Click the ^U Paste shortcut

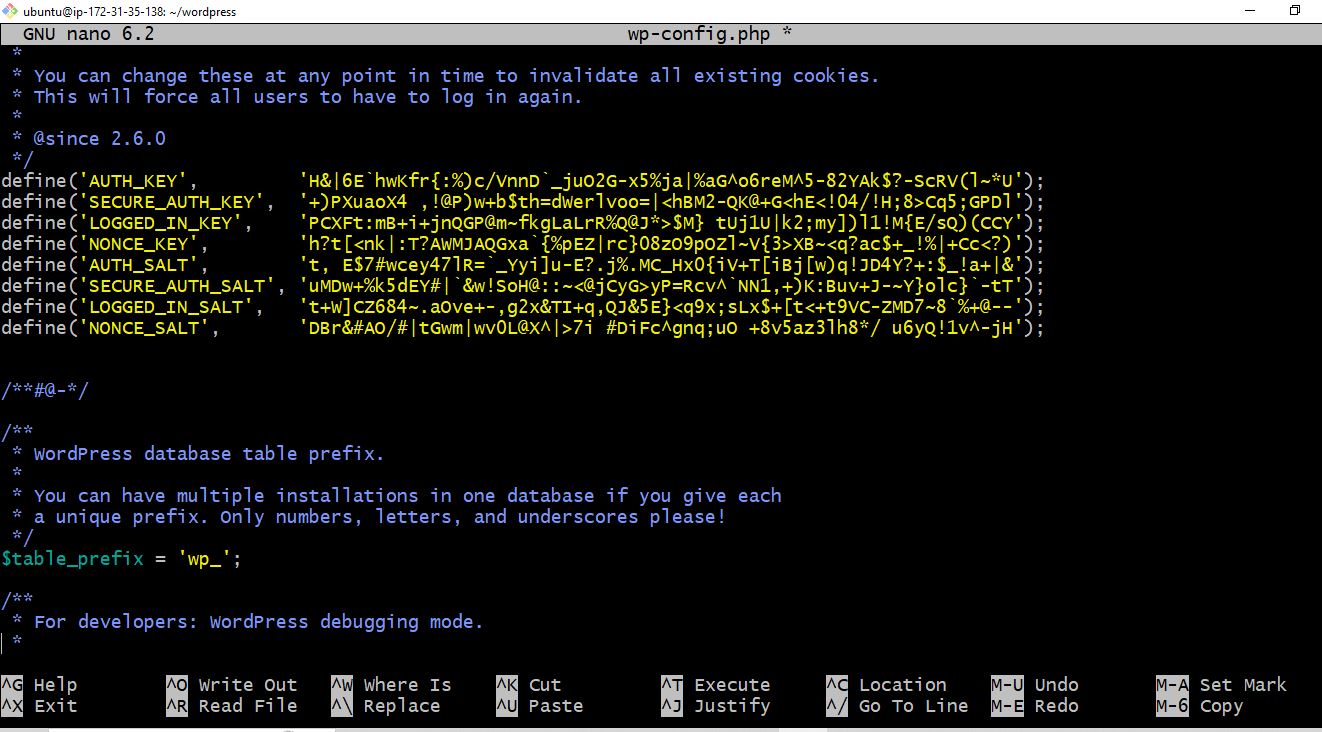540,706
